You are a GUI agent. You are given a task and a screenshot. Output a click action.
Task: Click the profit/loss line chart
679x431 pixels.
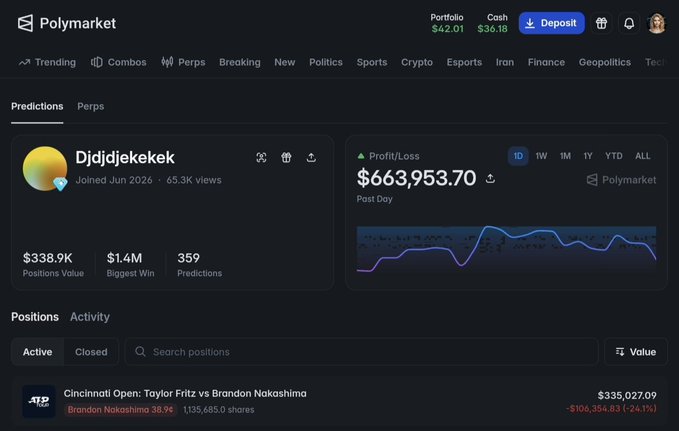[x=506, y=249]
